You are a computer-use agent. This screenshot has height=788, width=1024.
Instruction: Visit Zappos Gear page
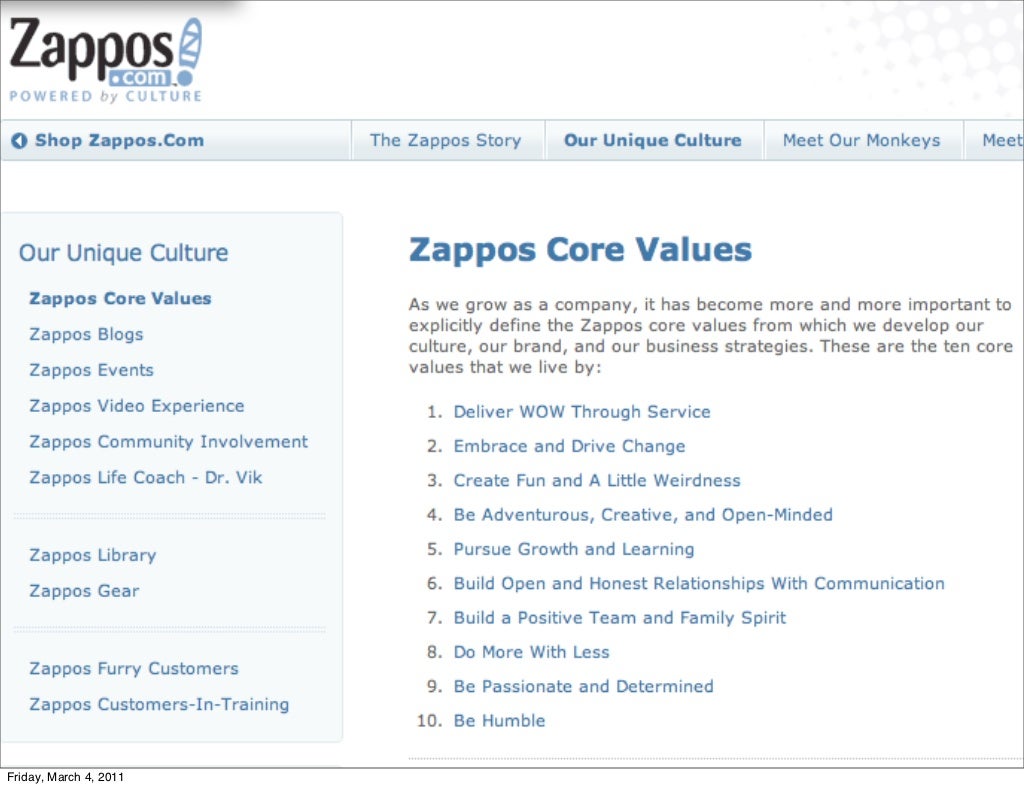pos(84,591)
